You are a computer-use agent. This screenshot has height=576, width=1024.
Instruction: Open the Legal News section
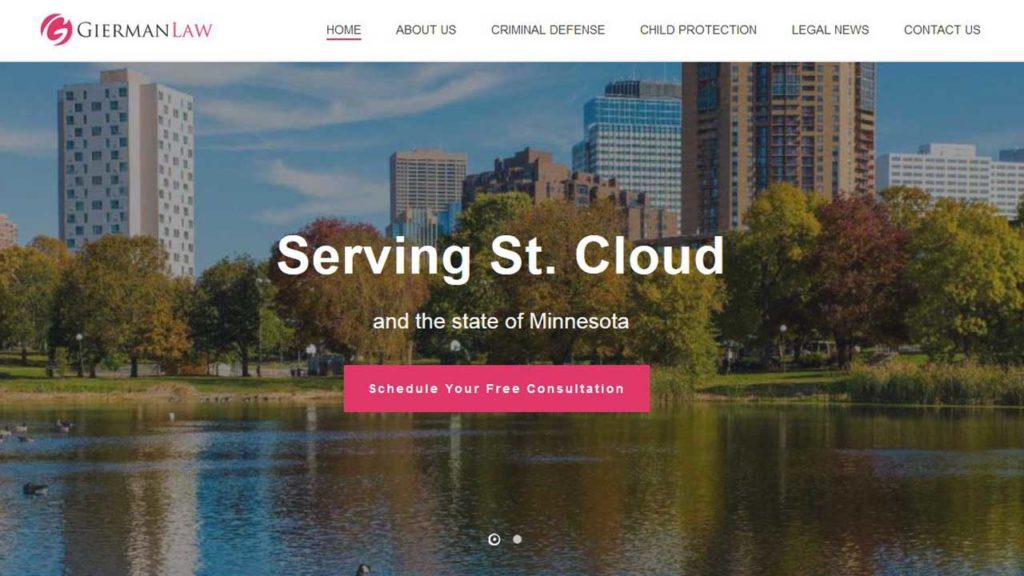click(x=830, y=30)
